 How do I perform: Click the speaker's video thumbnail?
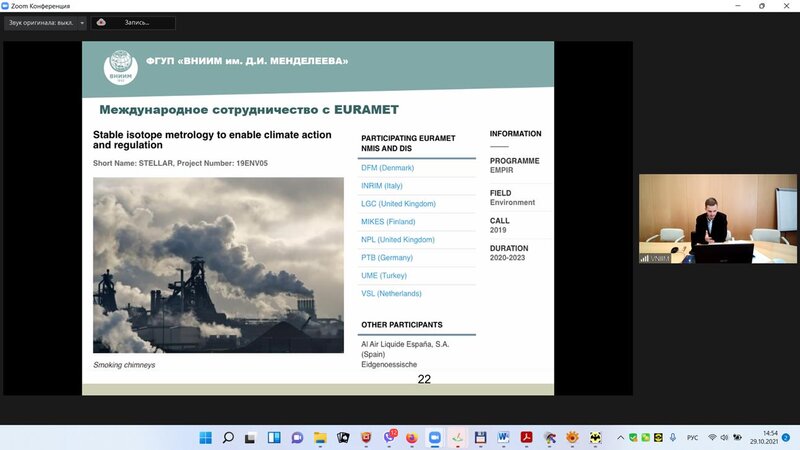(x=718, y=219)
